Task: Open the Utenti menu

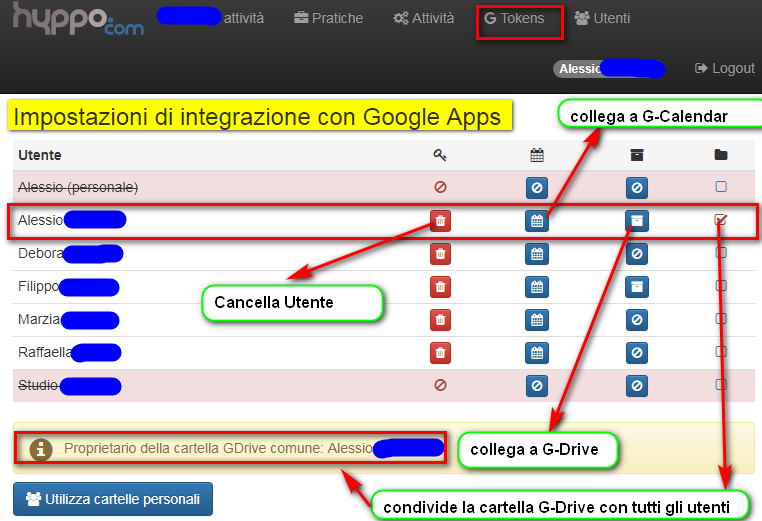Action: (x=602, y=18)
